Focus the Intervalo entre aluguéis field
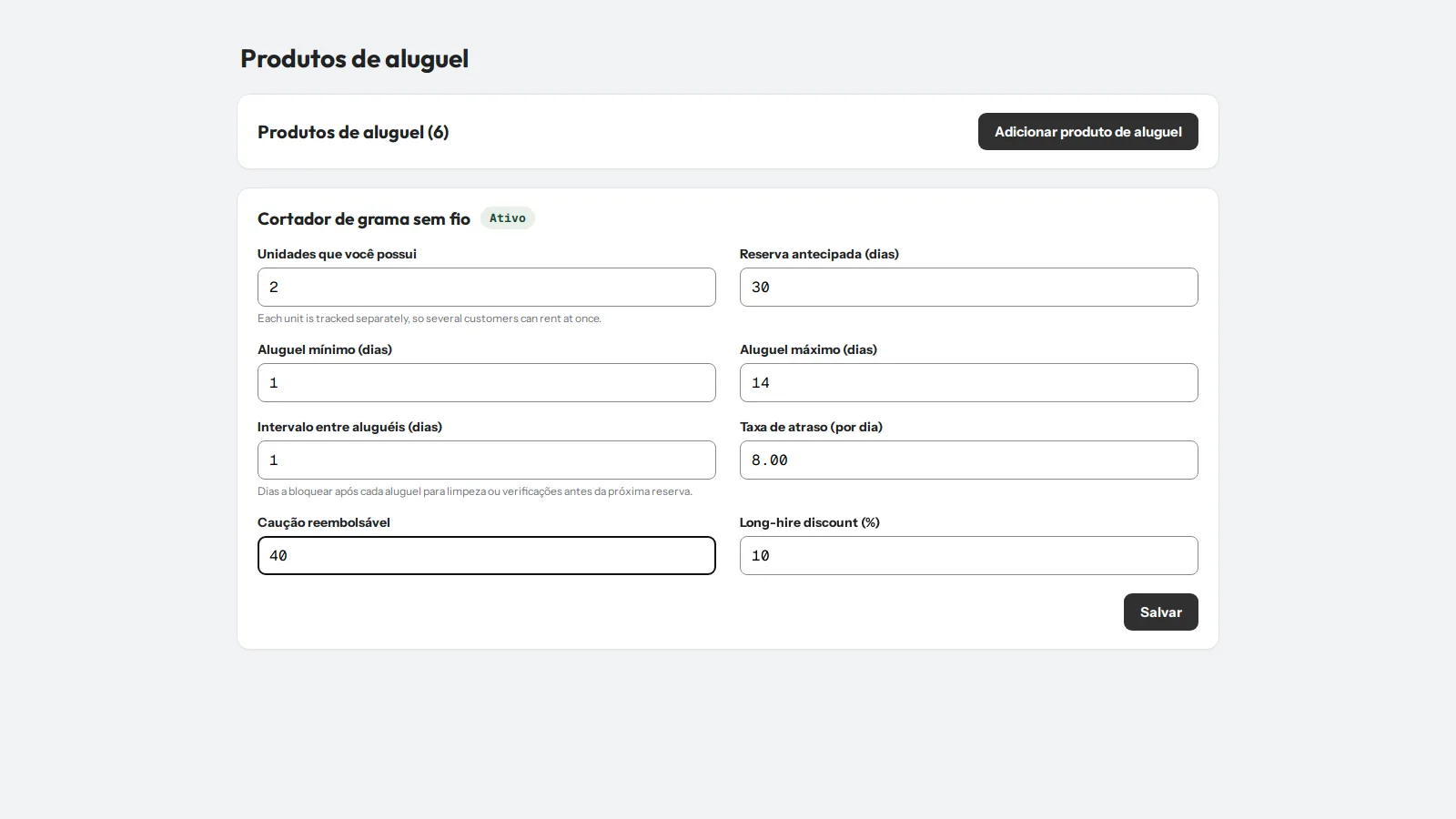 (x=487, y=460)
